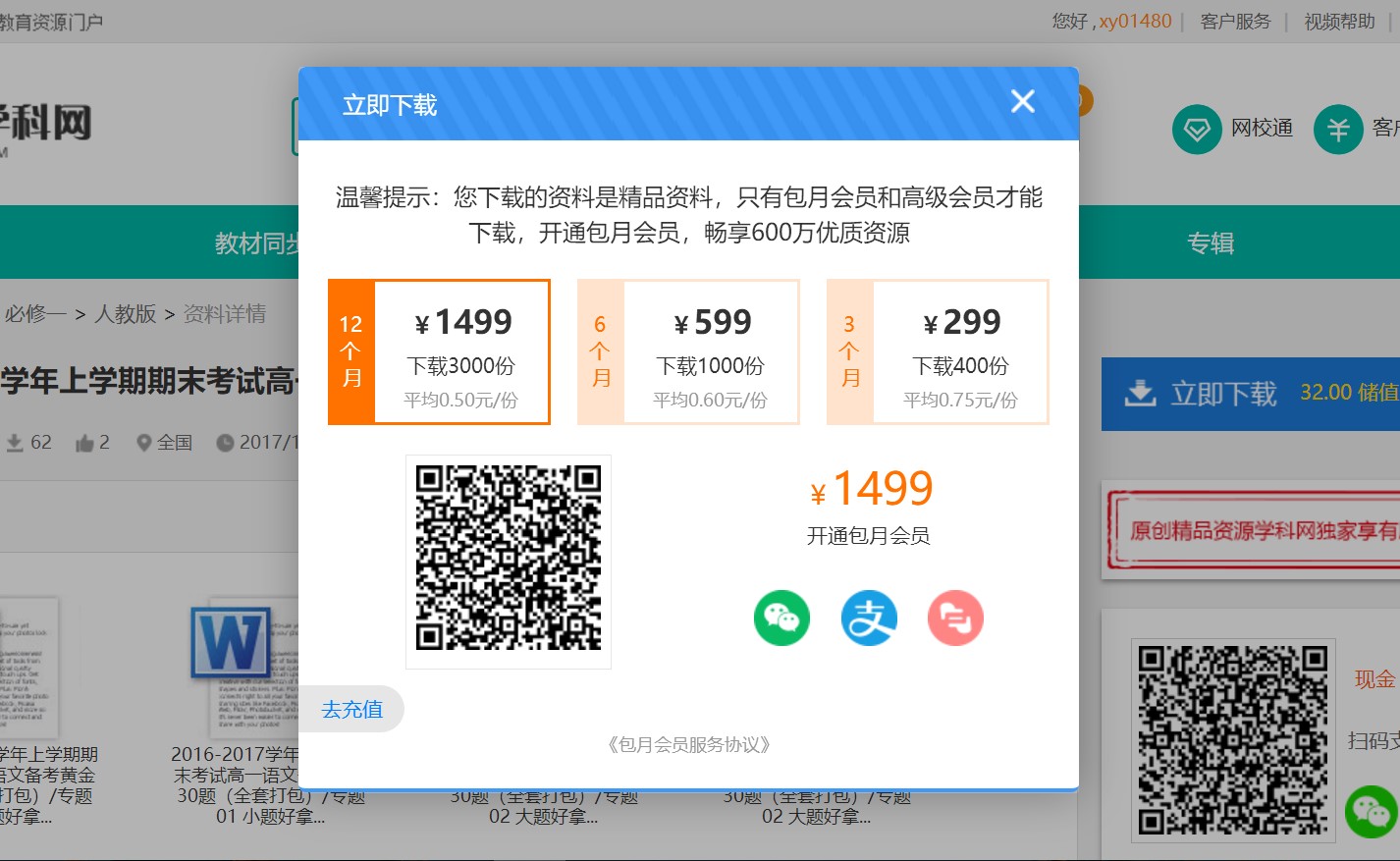Screen dimensions: 1400x861
Task: Open the 网校通 link
Action: pyautogui.click(x=1262, y=129)
